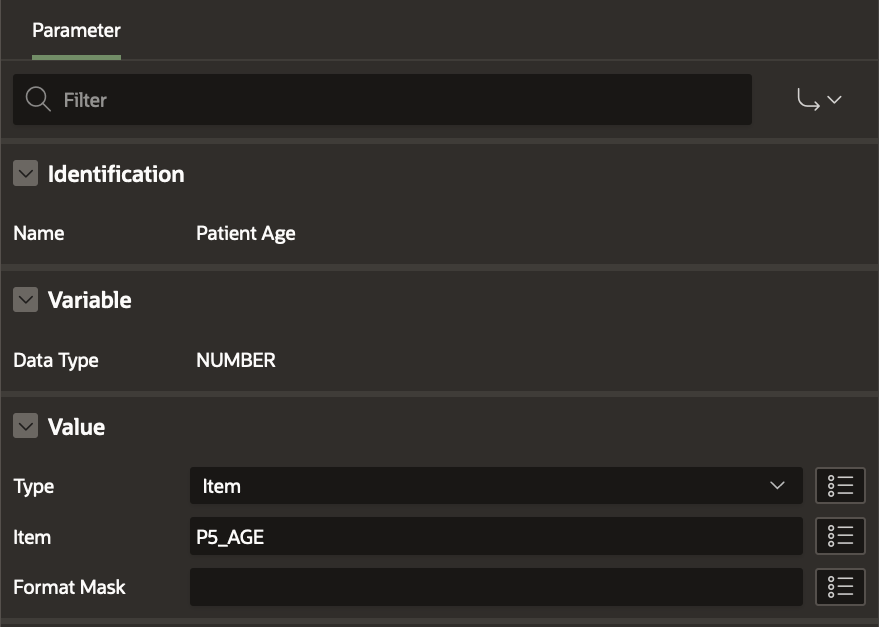Click the list icon beside Type

click(x=840, y=487)
